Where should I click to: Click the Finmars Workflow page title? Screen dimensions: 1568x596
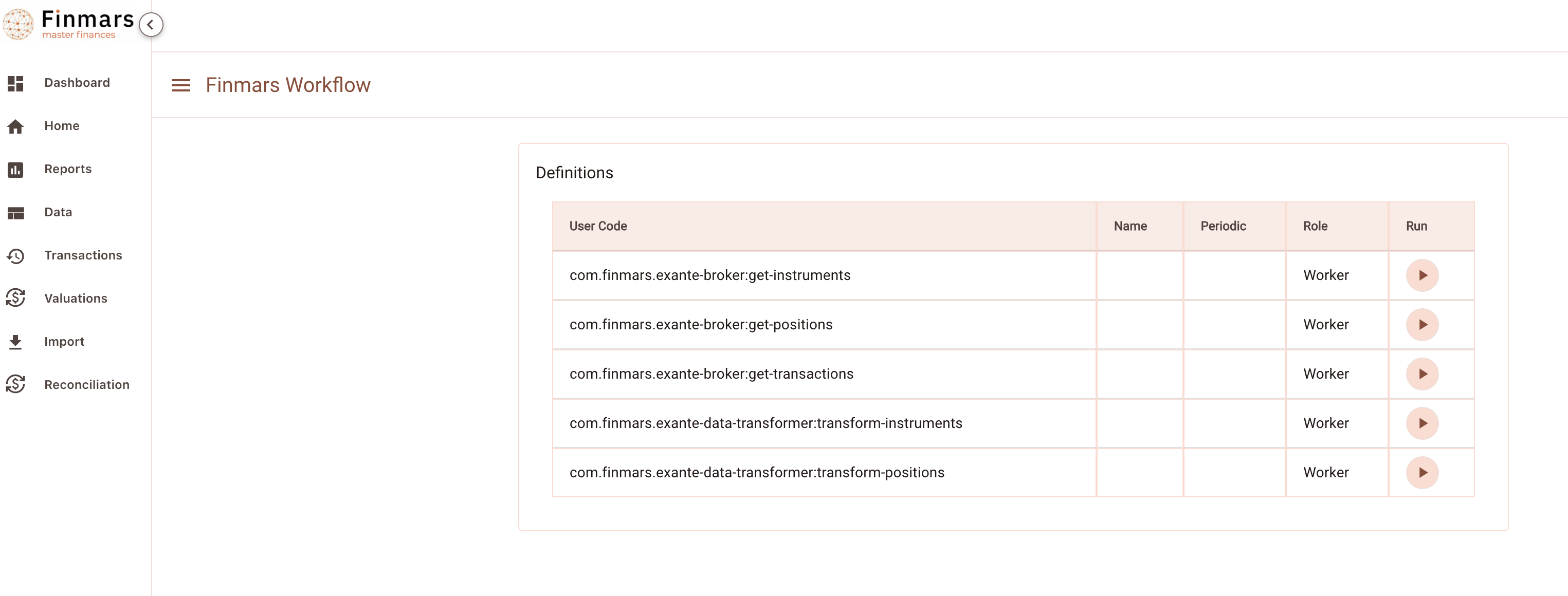click(x=288, y=85)
